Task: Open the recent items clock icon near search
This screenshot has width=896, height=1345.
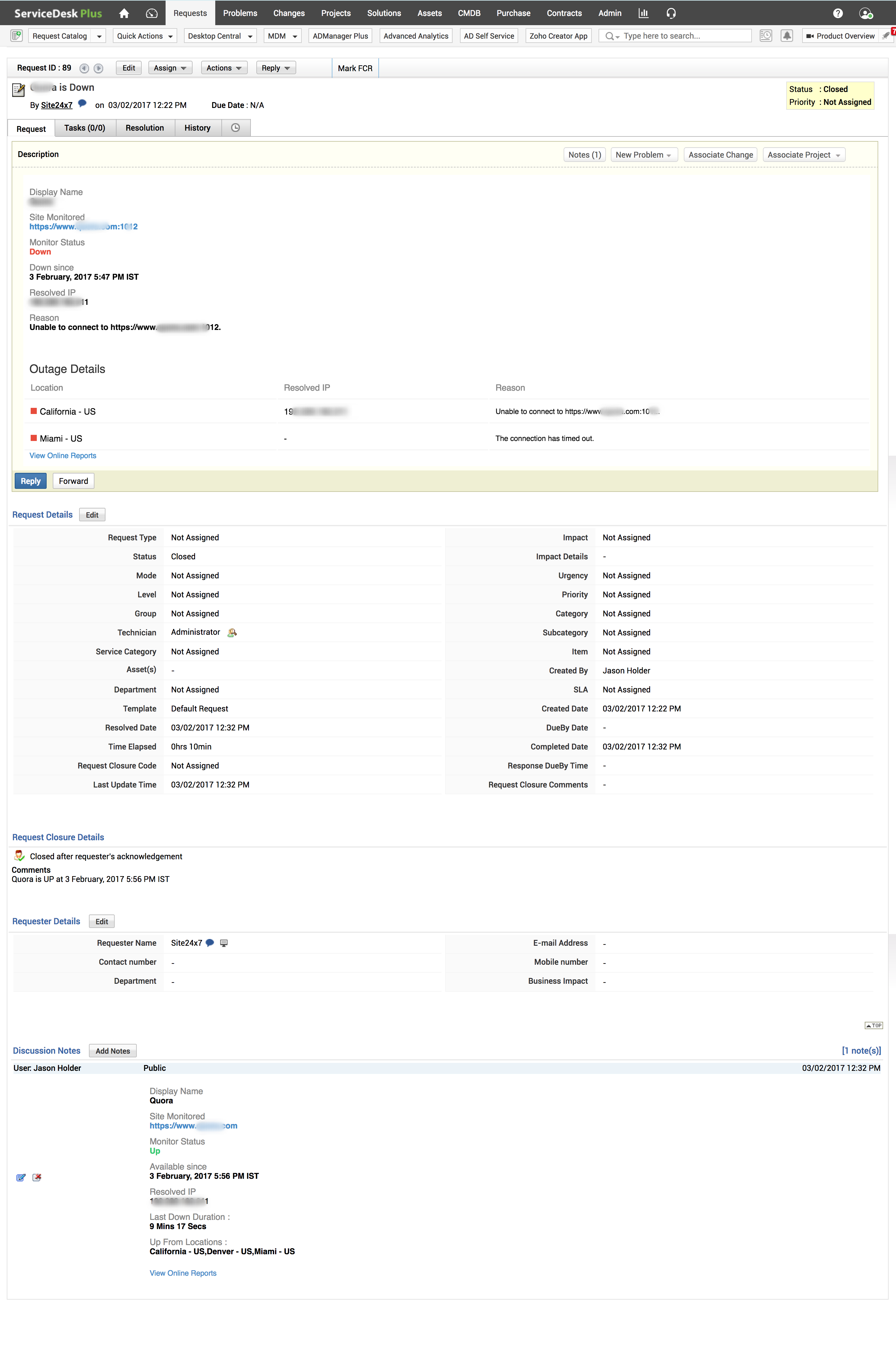Action: pyautogui.click(x=766, y=36)
